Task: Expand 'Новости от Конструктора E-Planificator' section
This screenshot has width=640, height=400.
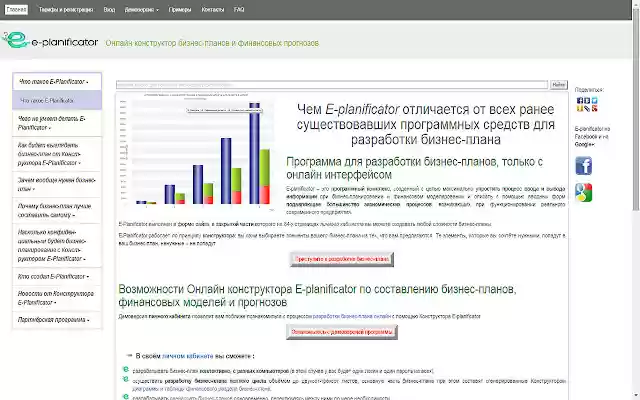Action: pos(57,298)
